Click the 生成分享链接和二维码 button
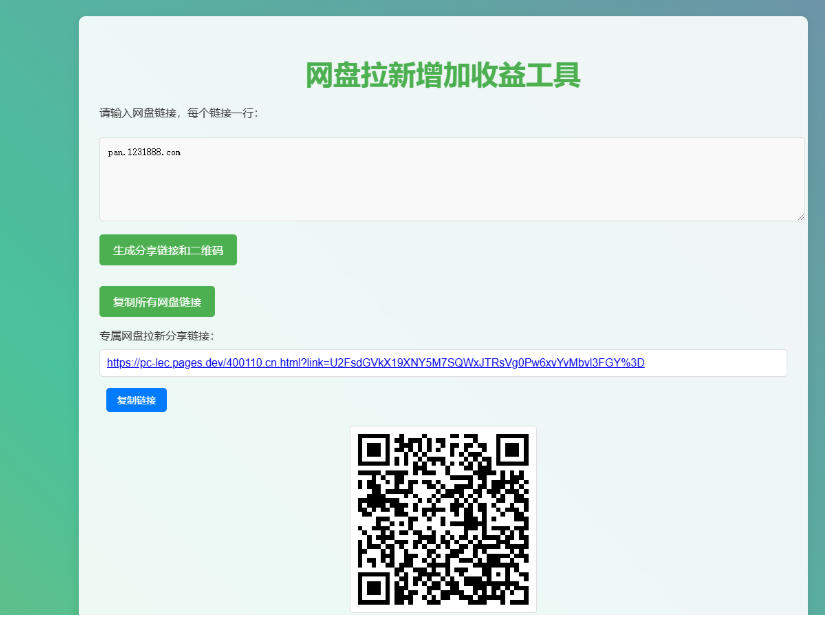Viewport: 825px width, 618px height. 168,250
